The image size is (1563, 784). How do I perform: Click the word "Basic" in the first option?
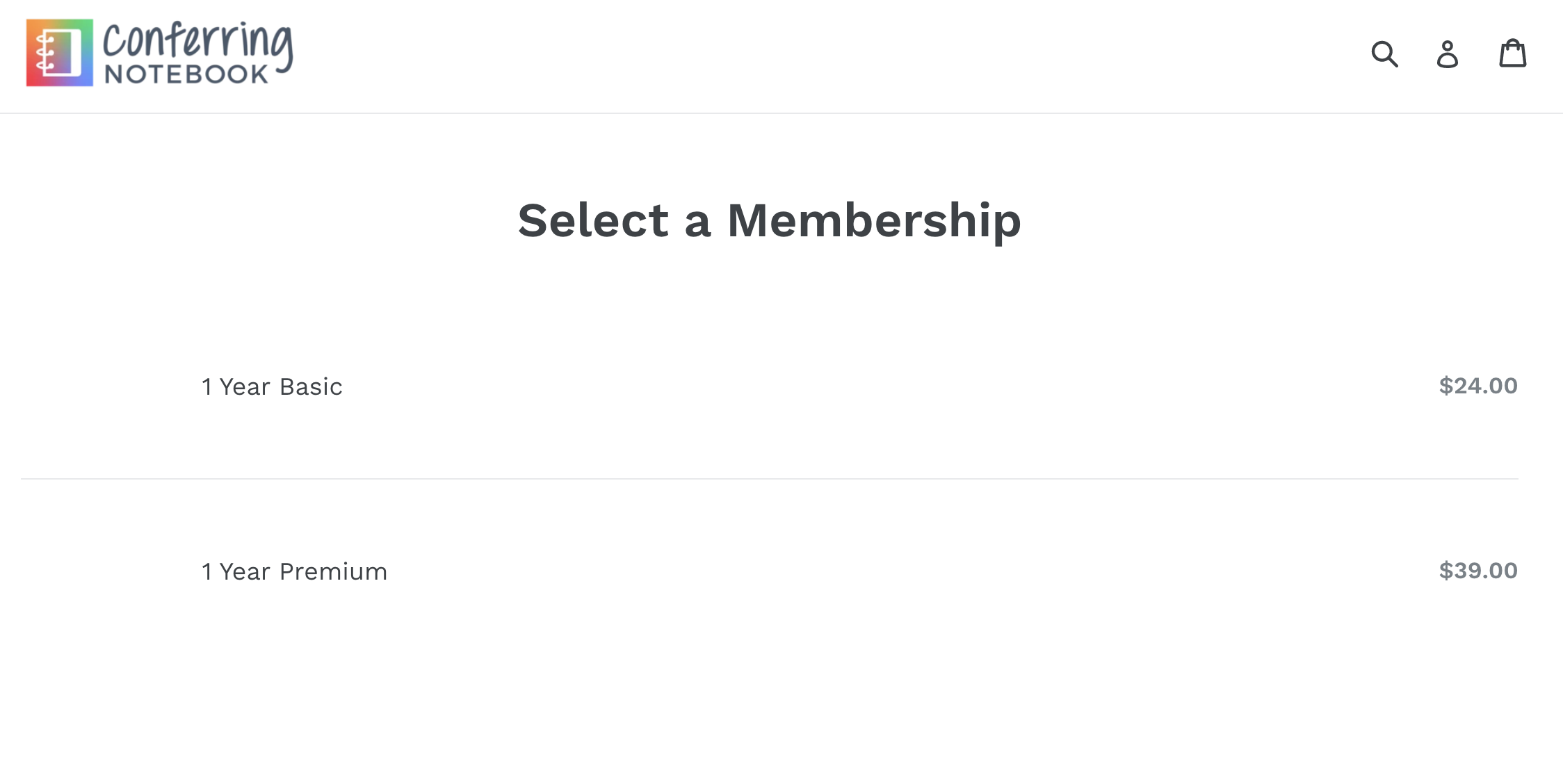[311, 386]
